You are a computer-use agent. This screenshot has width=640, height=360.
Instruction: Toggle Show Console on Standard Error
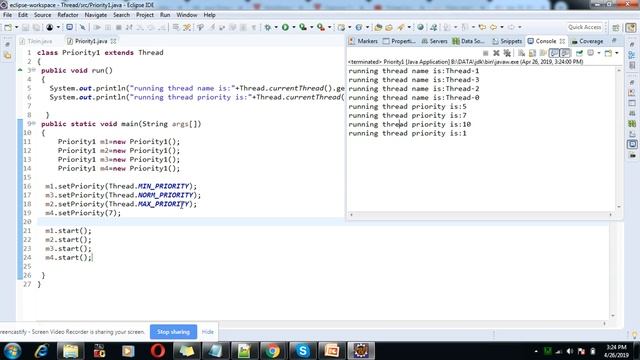tap(565, 53)
